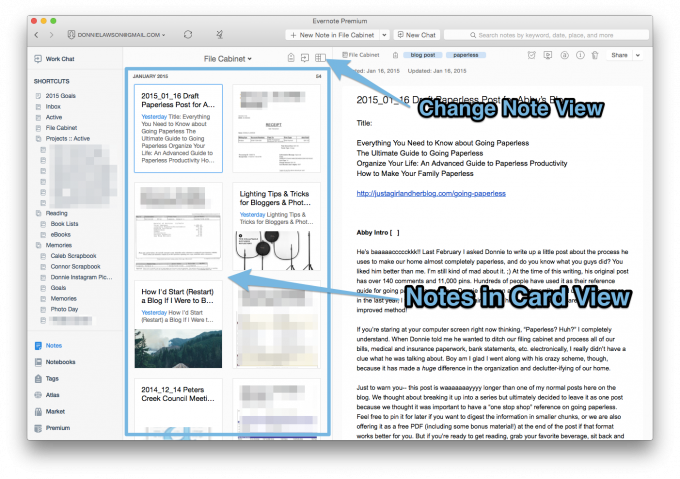Click the annotate circled-a icon
The height and width of the screenshot is (479, 680).
564,55
